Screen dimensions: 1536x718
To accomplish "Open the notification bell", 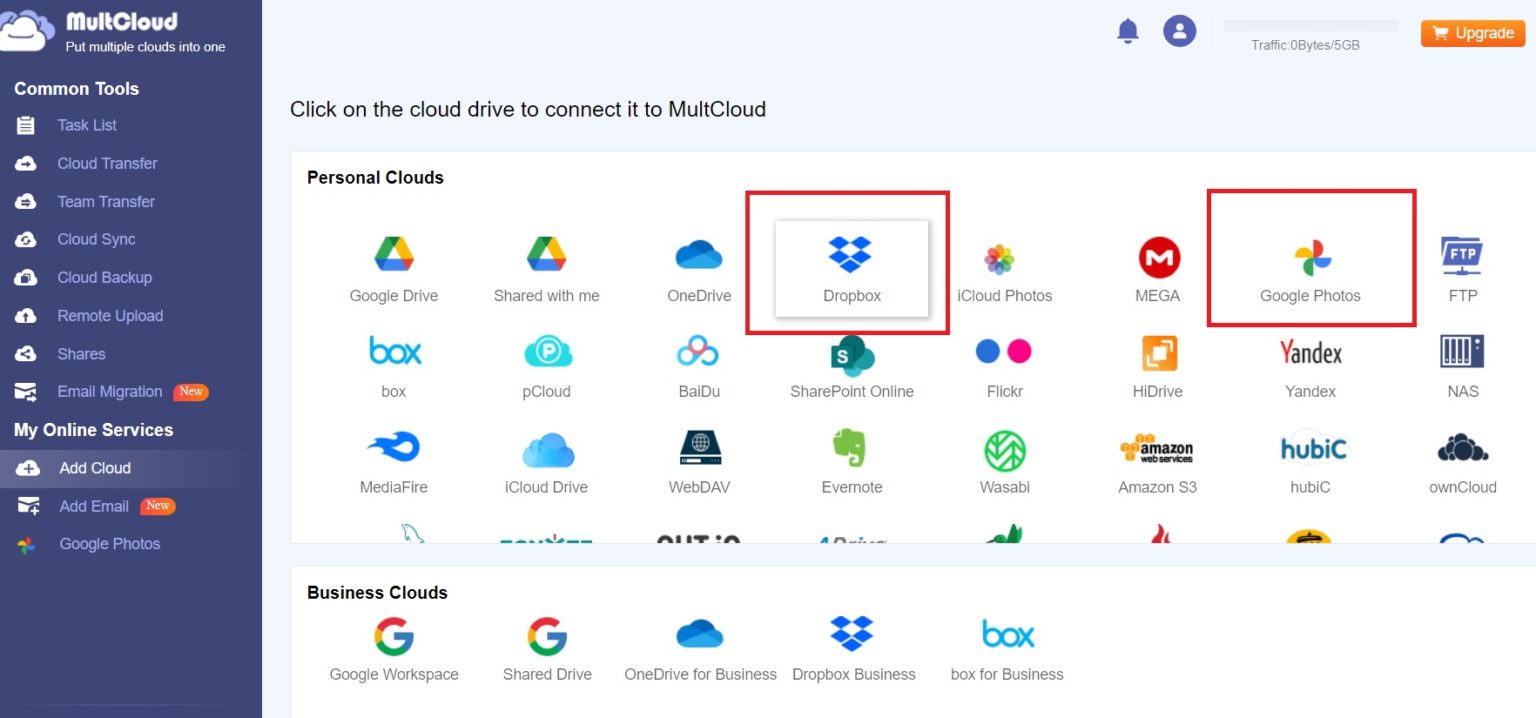I will (x=1127, y=31).
